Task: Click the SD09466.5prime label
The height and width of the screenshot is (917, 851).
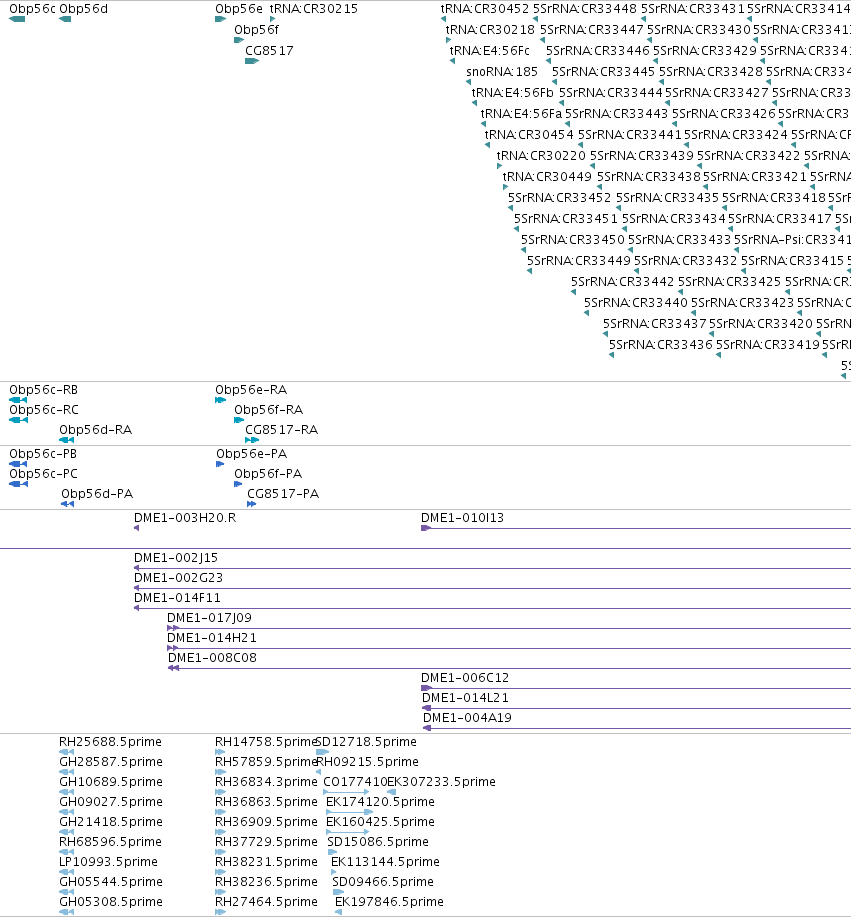Action: [383, 882]
